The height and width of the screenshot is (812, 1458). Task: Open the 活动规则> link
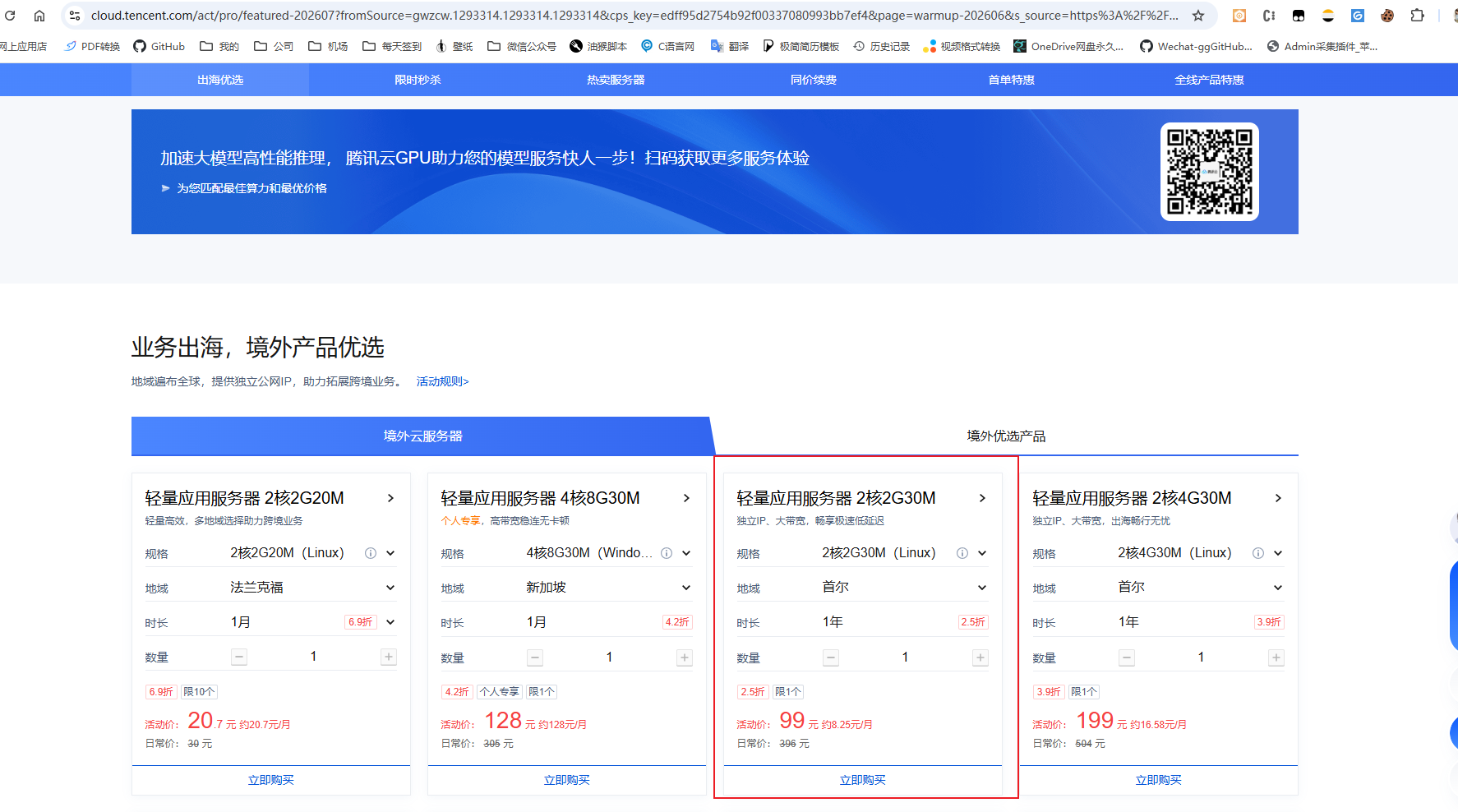point(442,381)
